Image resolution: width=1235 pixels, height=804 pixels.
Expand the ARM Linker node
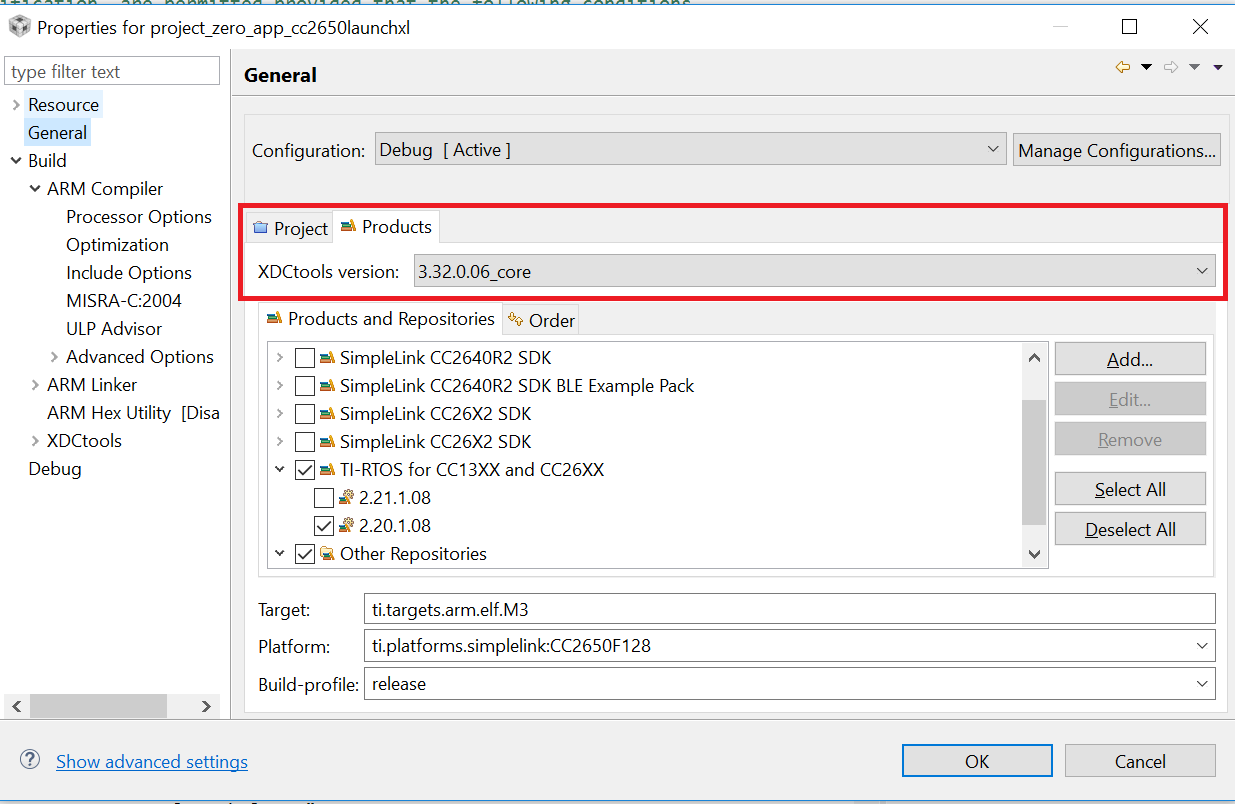pos(35,384)
